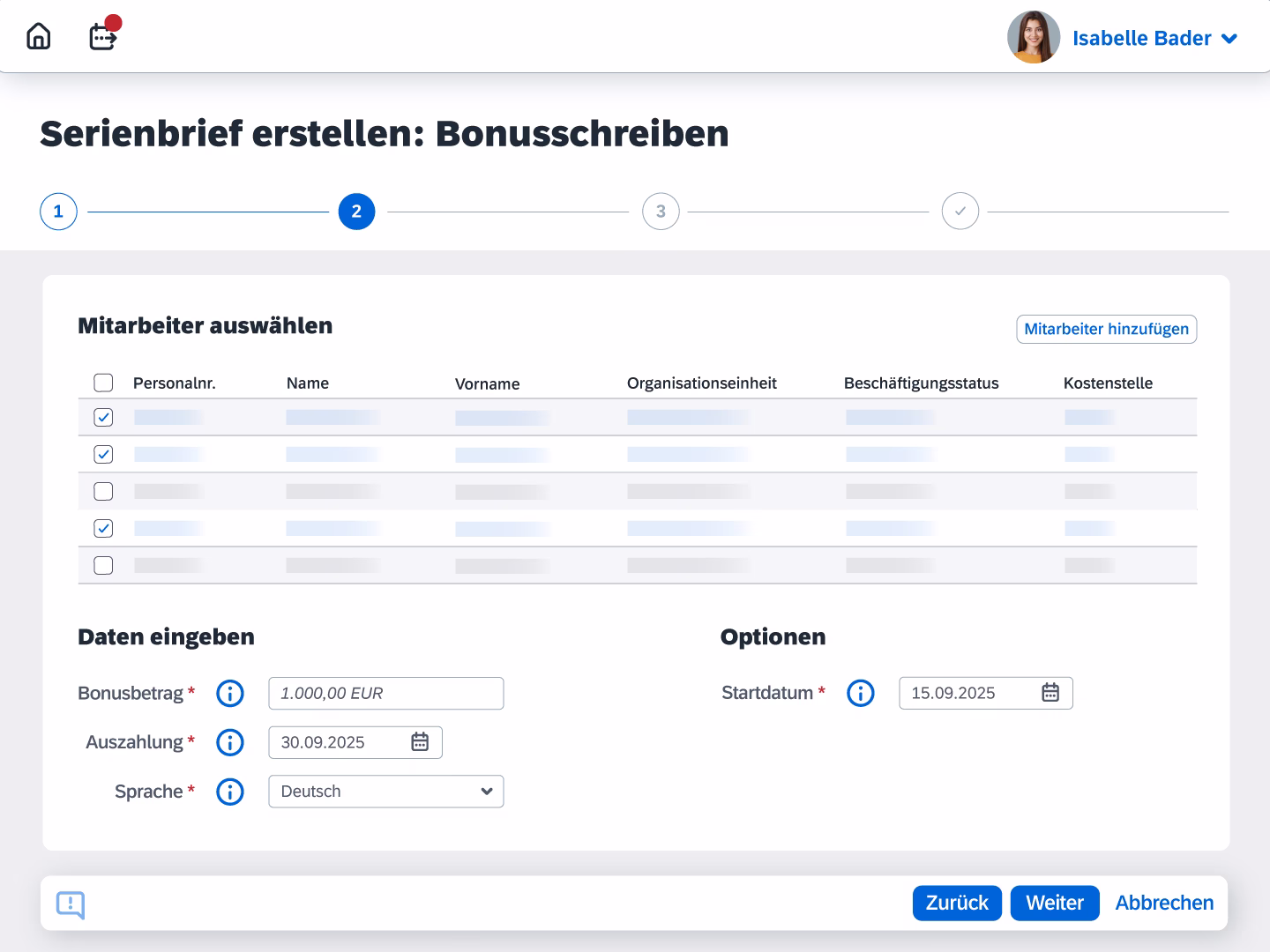Show info for Bonusbetrag
This screenshot has width=1270, height=952.
[x=230, y=694]
